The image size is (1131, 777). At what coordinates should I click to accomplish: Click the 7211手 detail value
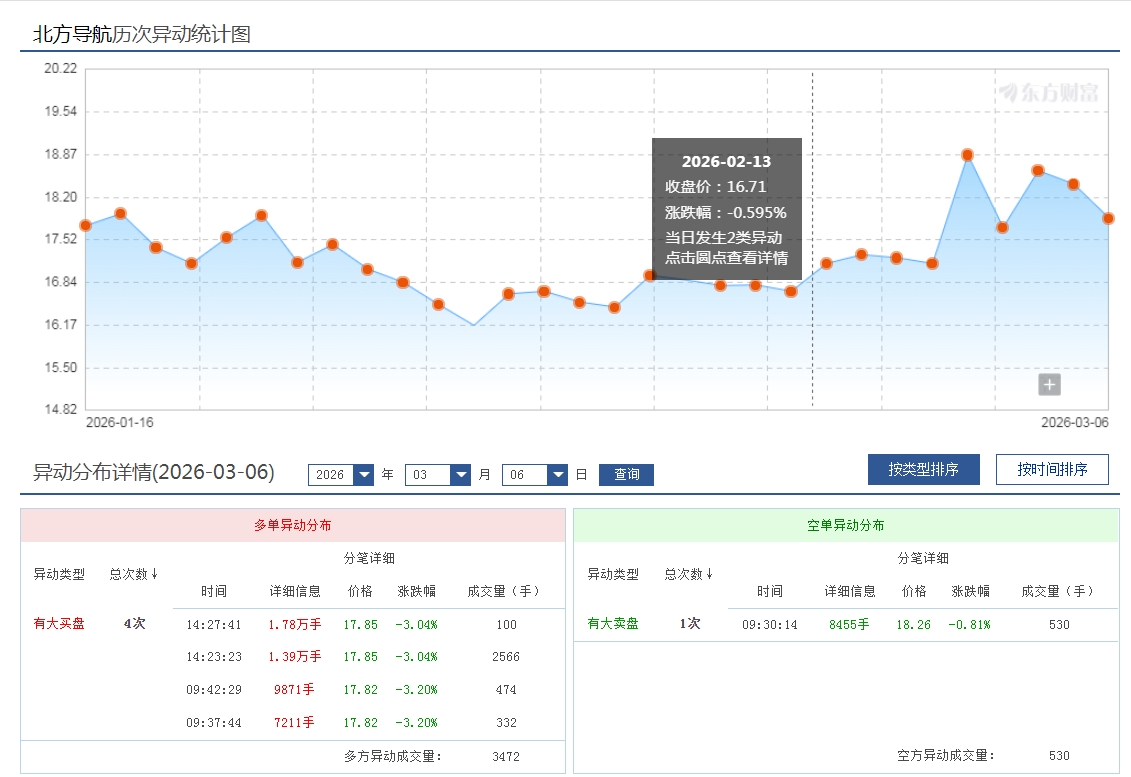294,723
